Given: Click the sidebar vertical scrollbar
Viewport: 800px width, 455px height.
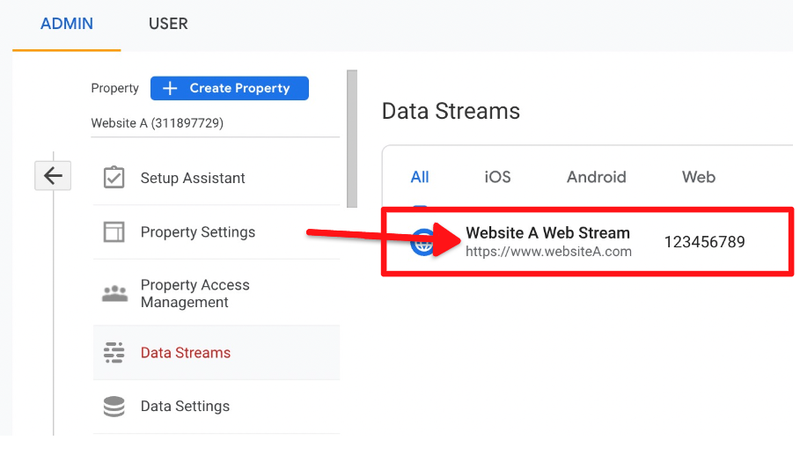Looking at the screenshot, I should (x=350, y=138).
